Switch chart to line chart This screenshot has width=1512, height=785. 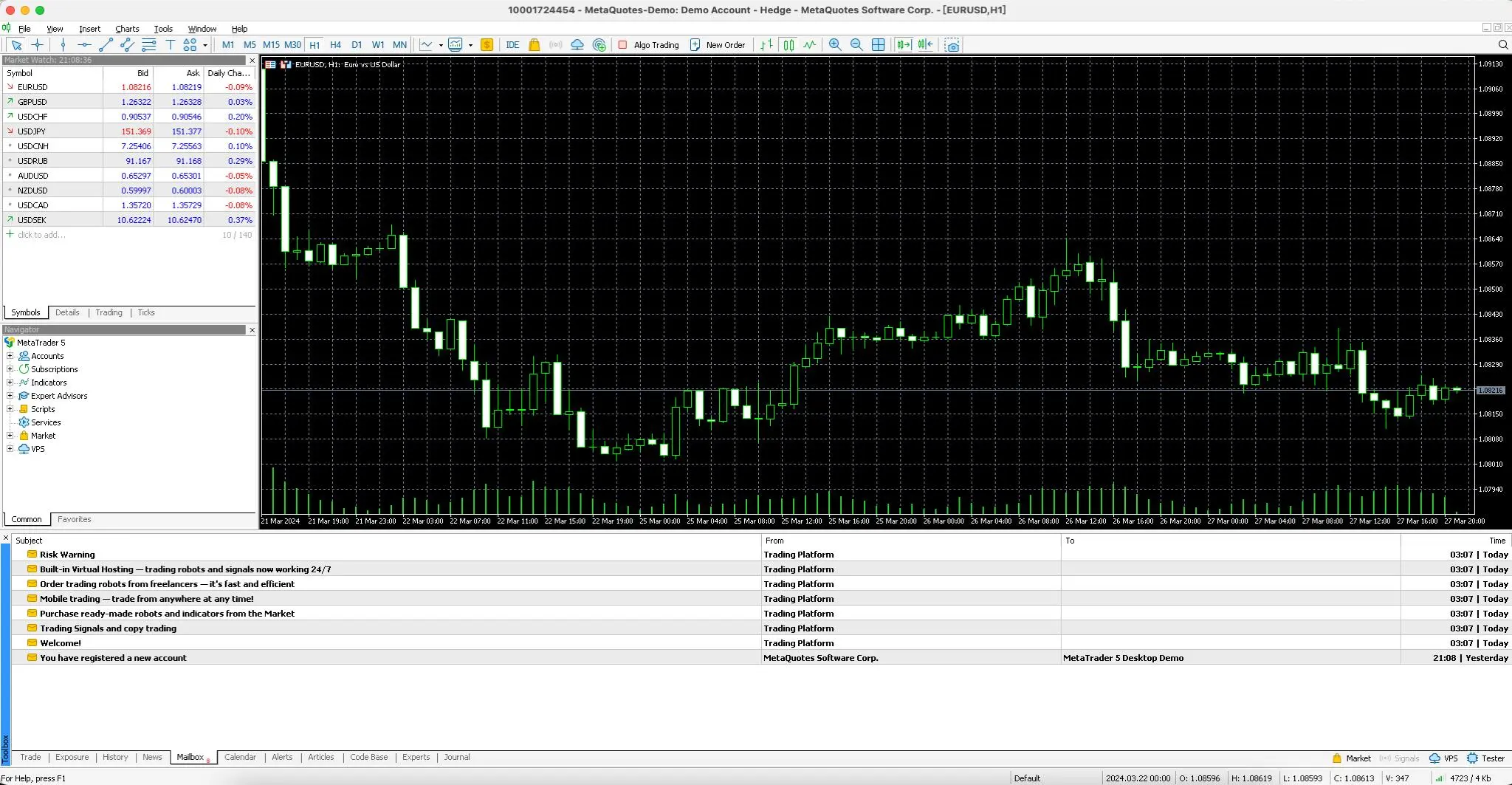(810, 45)
